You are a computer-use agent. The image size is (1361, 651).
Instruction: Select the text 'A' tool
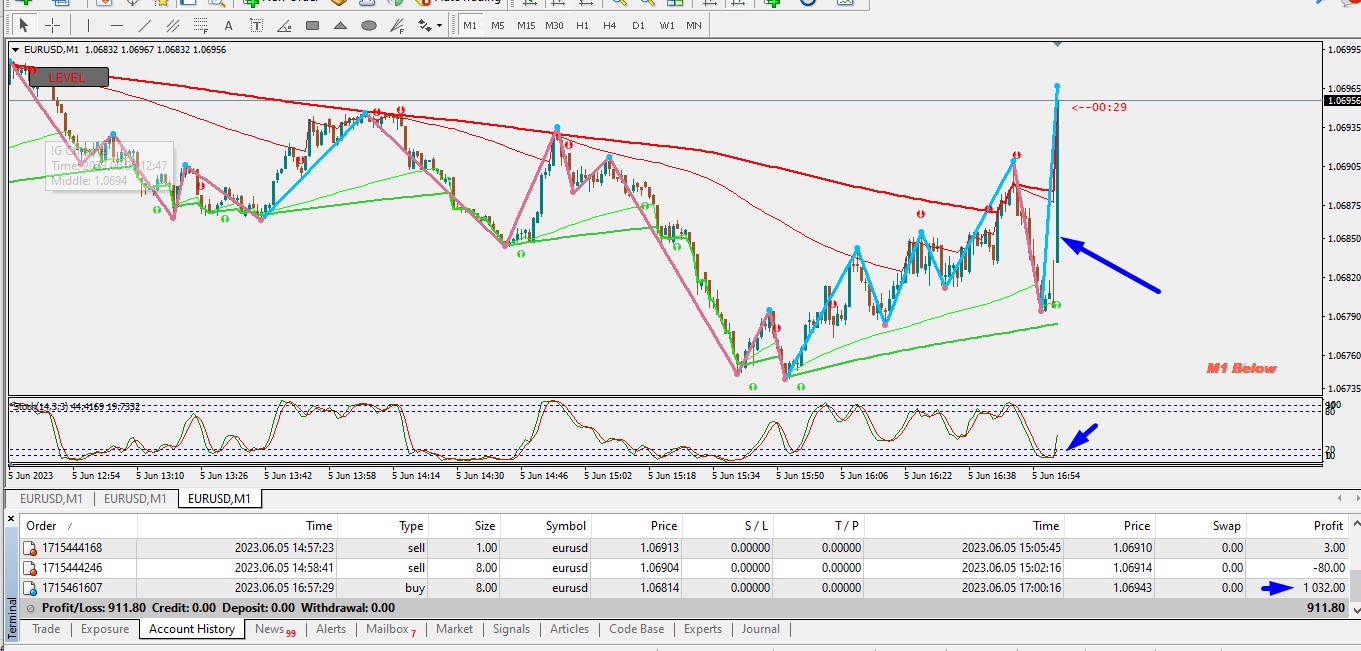(x=230, y=25)
